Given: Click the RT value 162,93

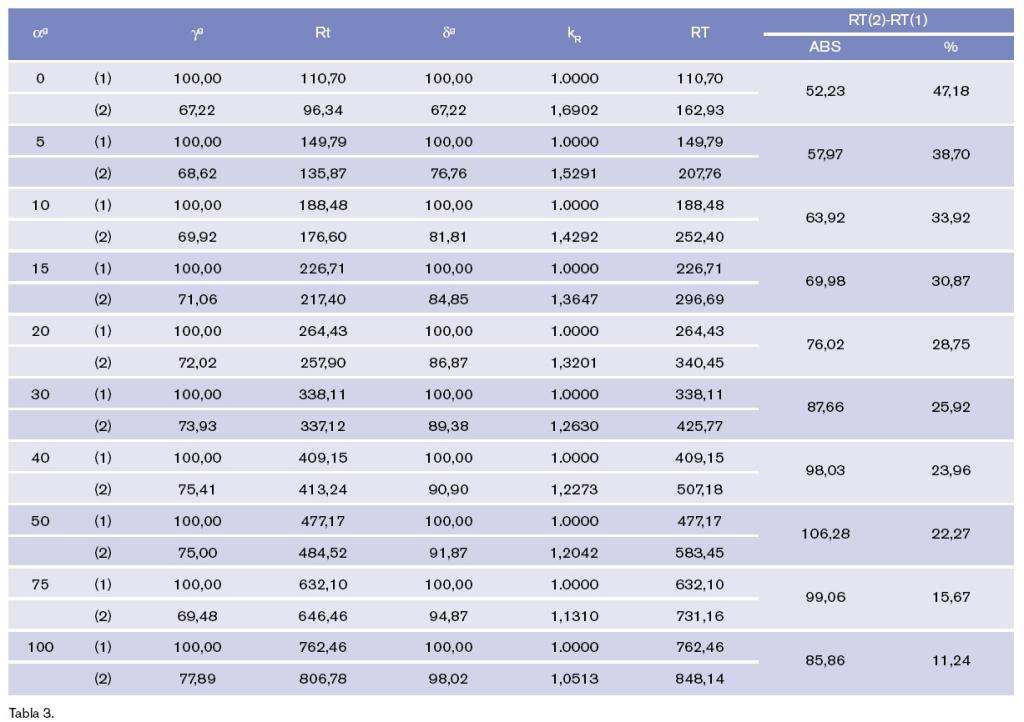Looking at the screenshot, I should (699, 110).
